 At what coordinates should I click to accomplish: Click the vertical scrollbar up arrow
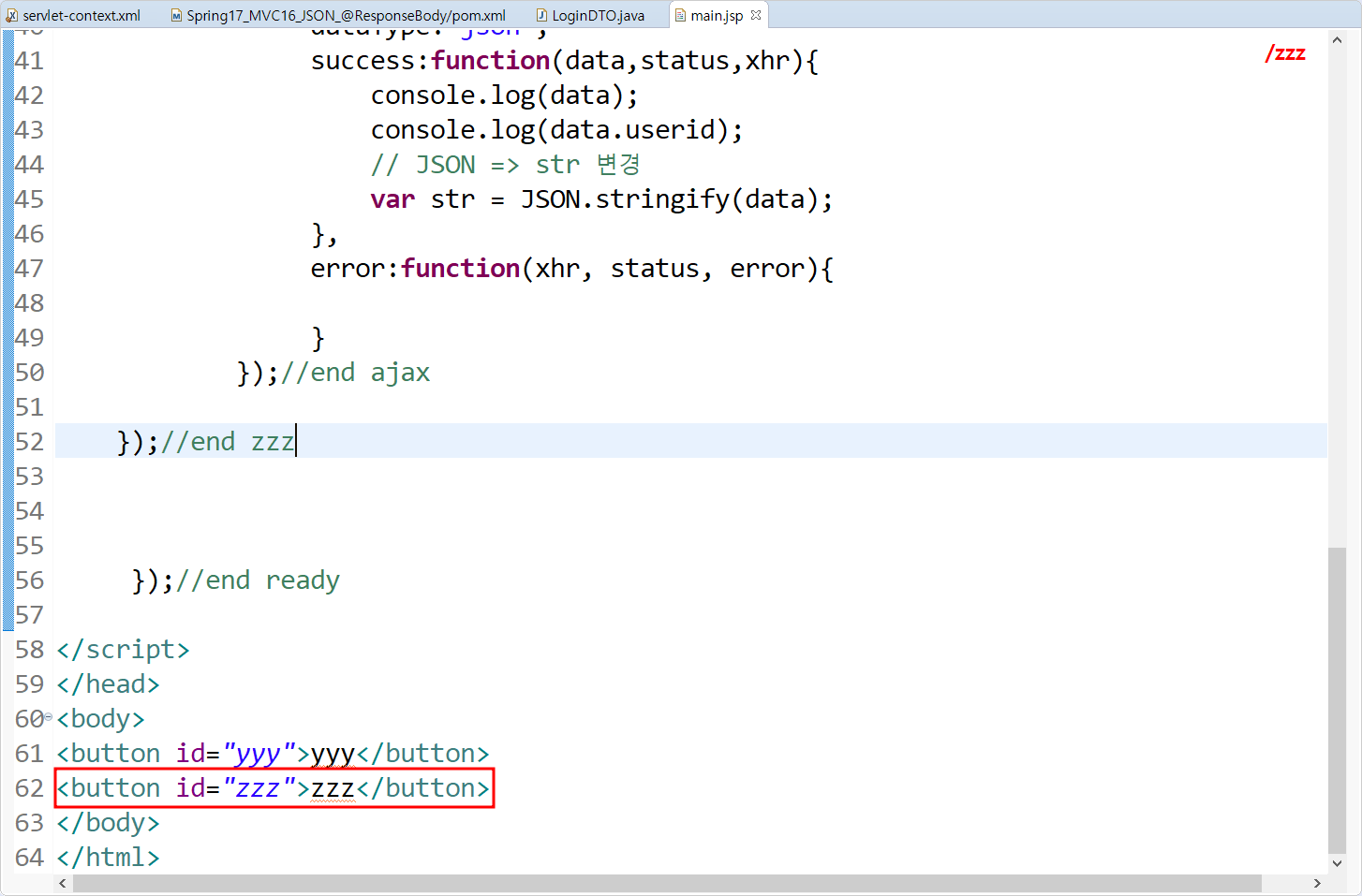pyautogui.click(x=1337, y=40)
